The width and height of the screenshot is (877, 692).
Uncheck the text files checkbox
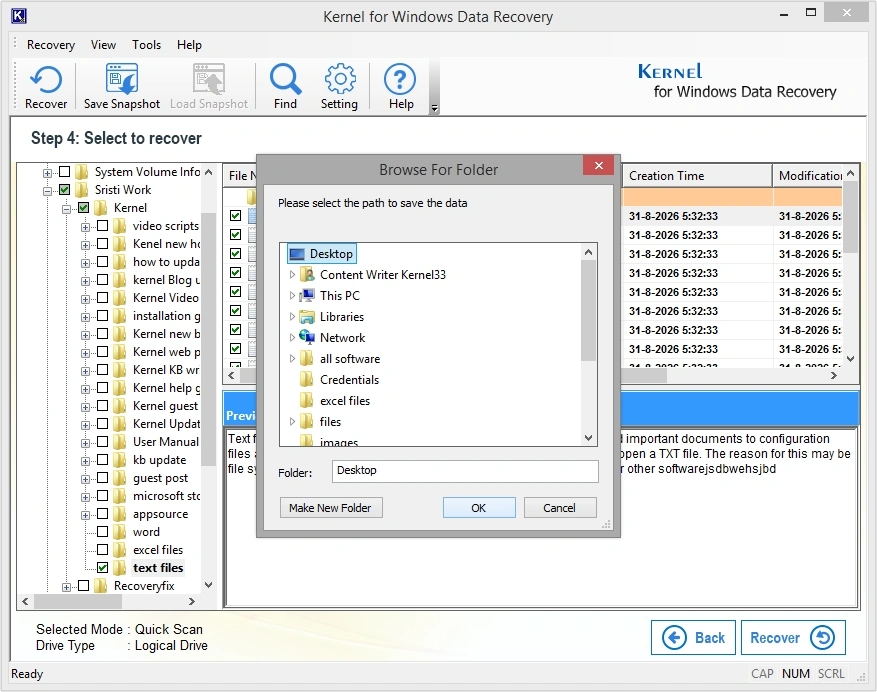[102, 568]
